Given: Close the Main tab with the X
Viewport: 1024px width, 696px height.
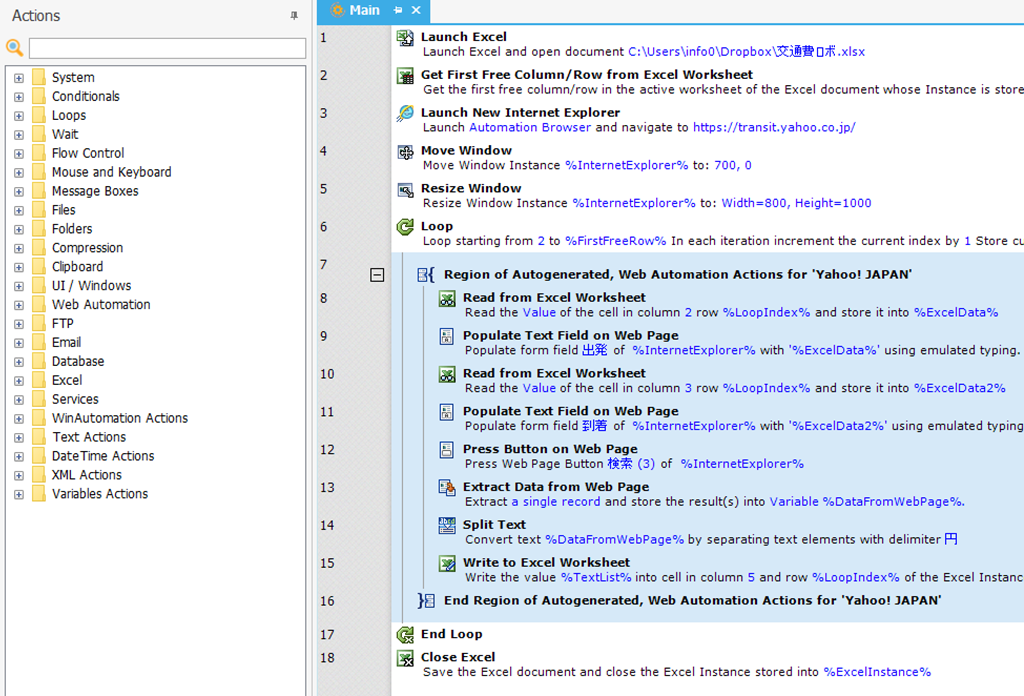Looking at the screenshot, I should click(x=416, y=10).
